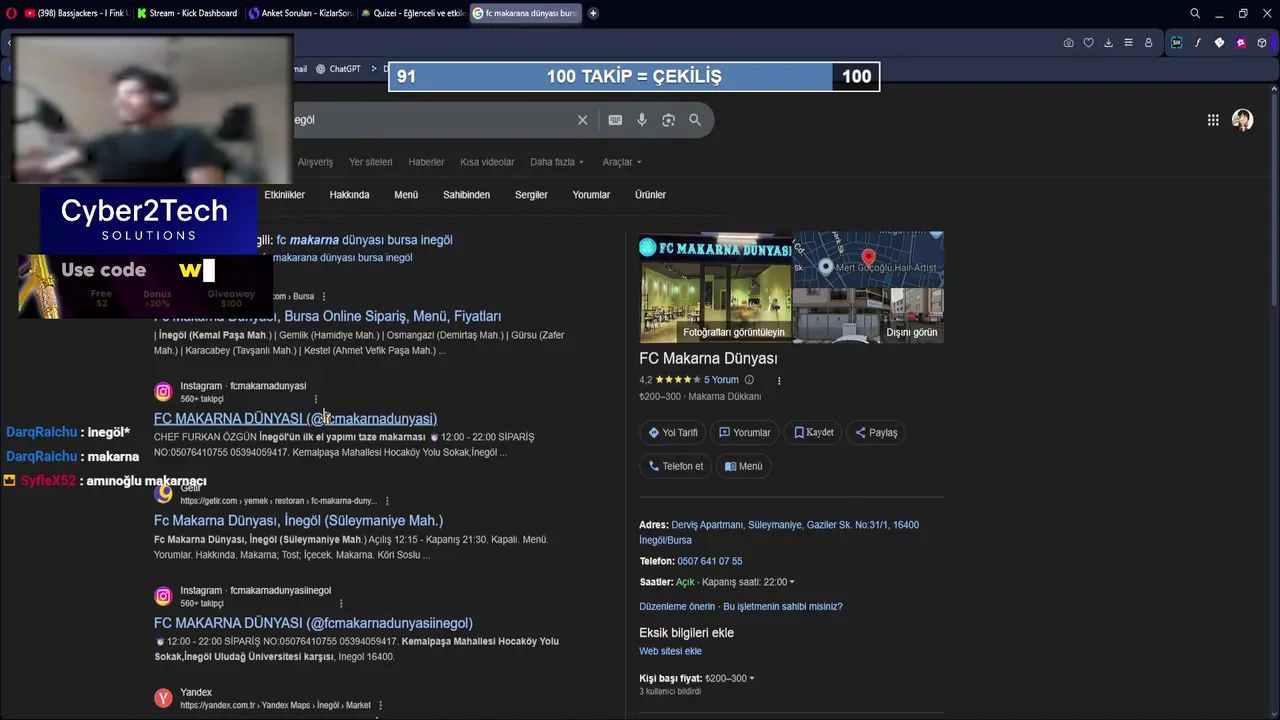Select the Yer siteleri search filter
1280x720 pixels.
(370, 162)
